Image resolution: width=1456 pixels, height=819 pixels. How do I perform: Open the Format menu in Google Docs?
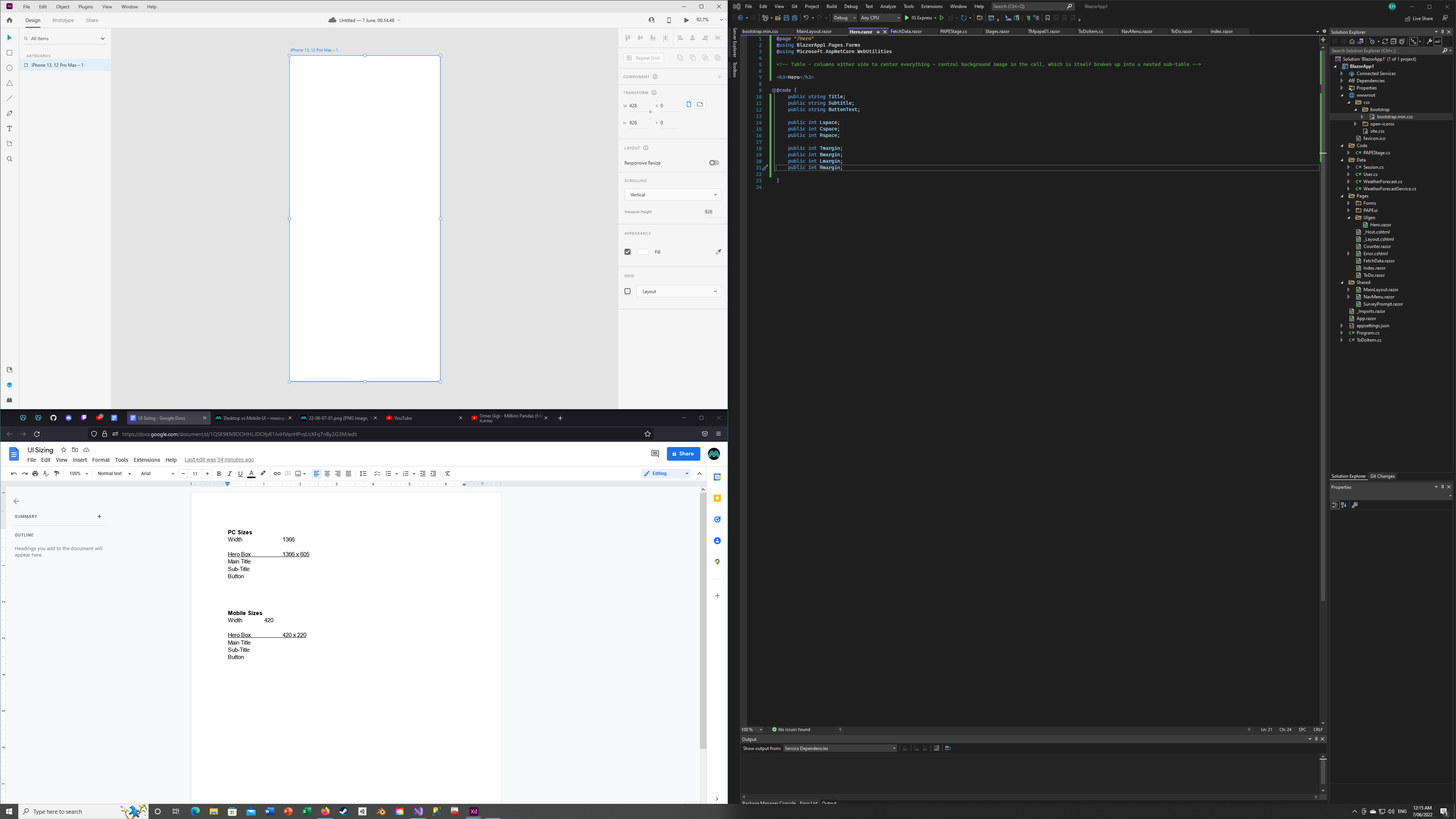tap(100, 460)
